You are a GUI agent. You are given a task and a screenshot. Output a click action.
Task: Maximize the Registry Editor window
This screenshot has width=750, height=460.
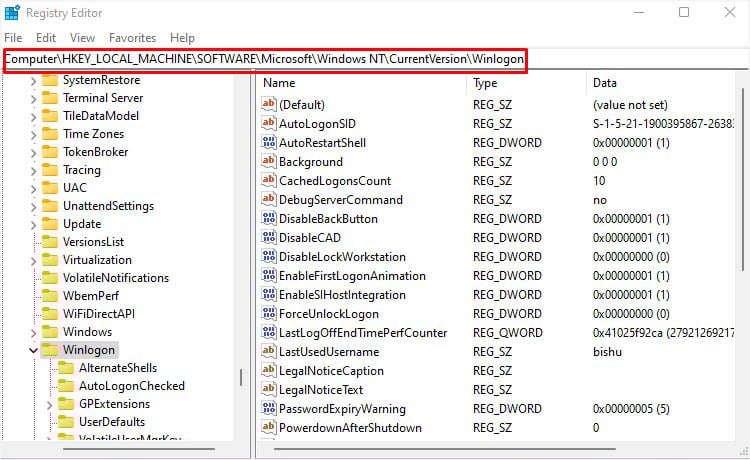[684, 12]
